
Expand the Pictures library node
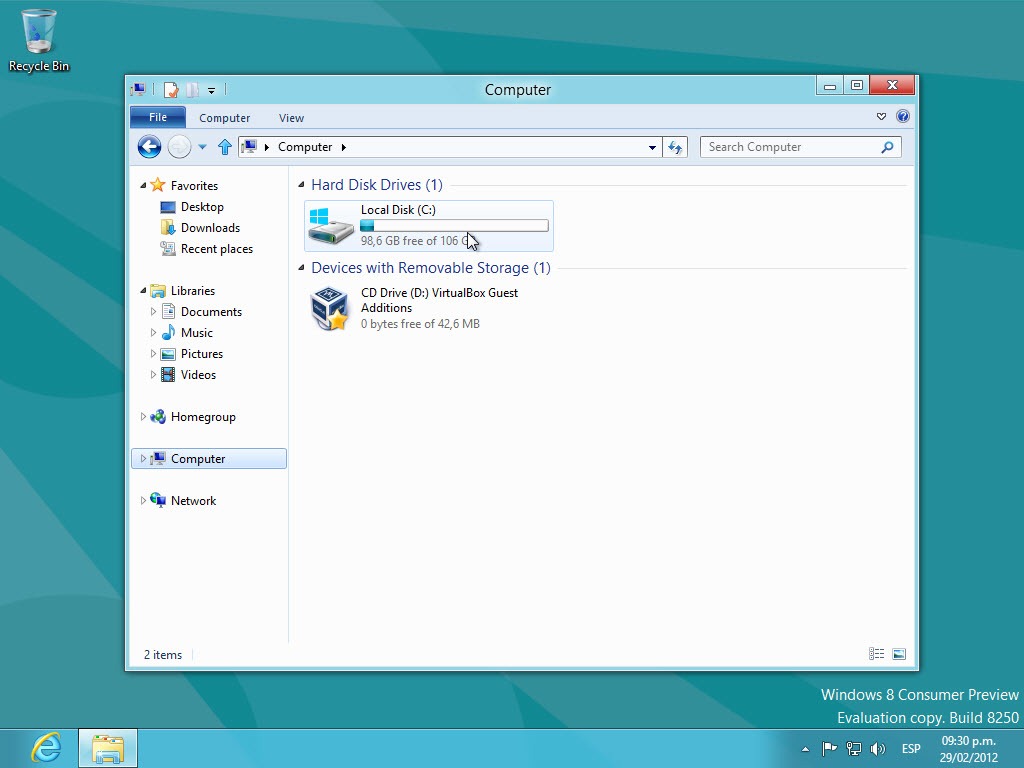(x=153, y=353)
